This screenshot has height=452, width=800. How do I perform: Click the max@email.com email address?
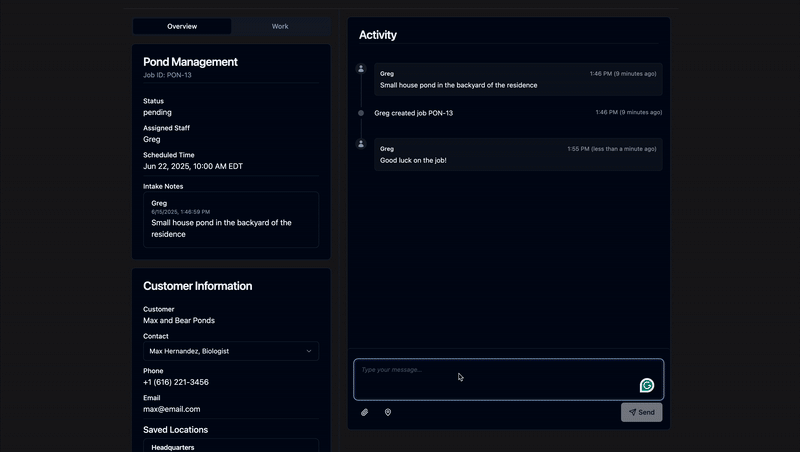[171, 409]
